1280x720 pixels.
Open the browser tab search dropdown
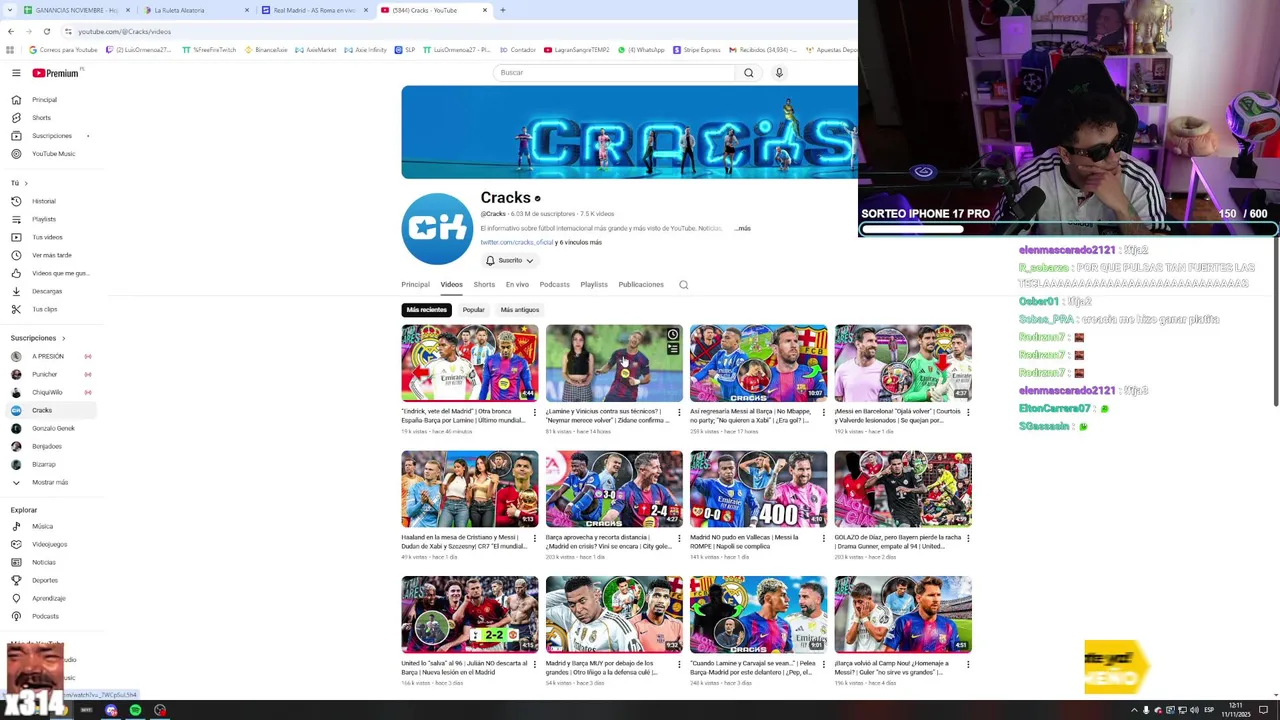pos(10,10)
